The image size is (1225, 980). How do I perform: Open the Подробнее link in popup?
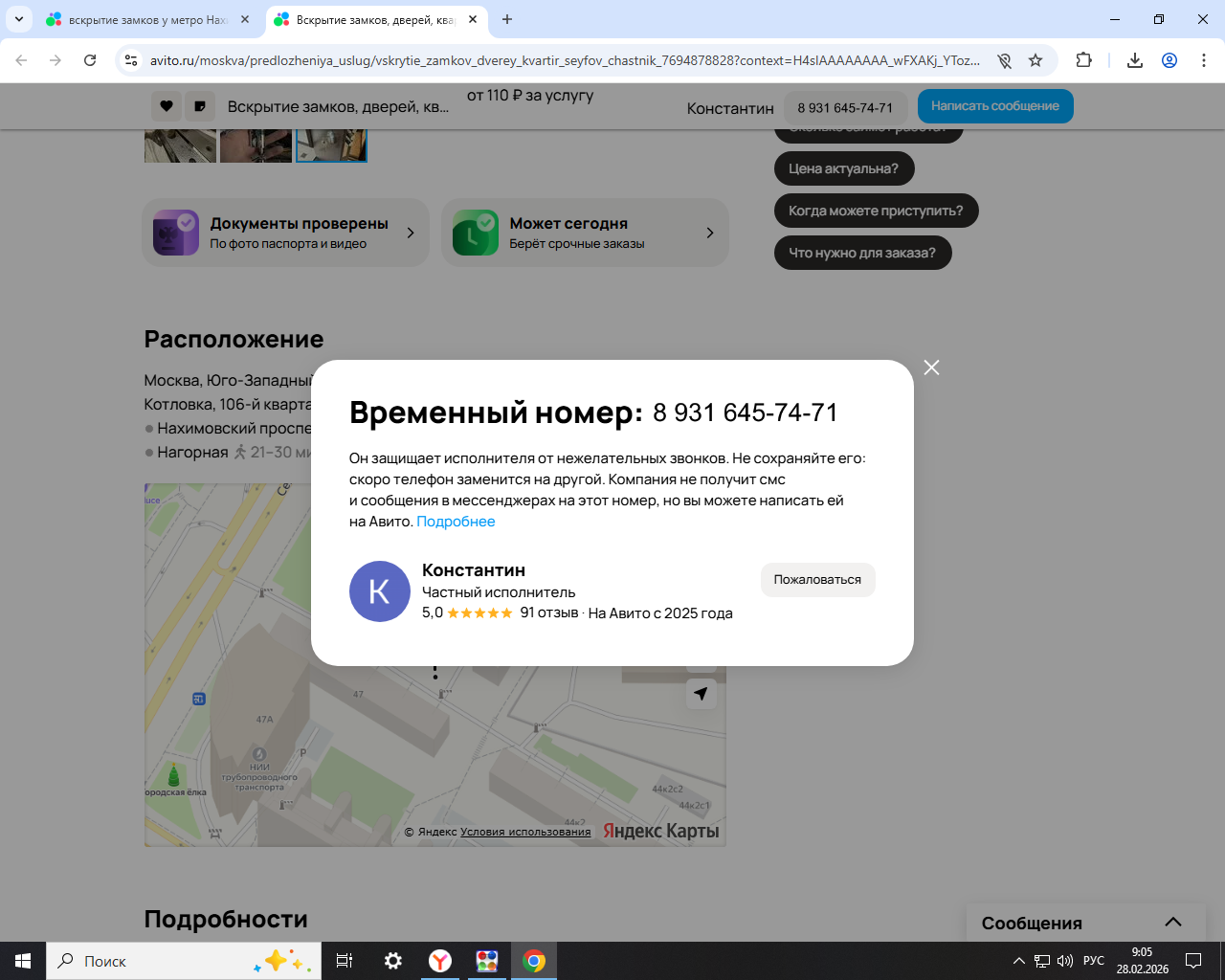coord(456,522)
